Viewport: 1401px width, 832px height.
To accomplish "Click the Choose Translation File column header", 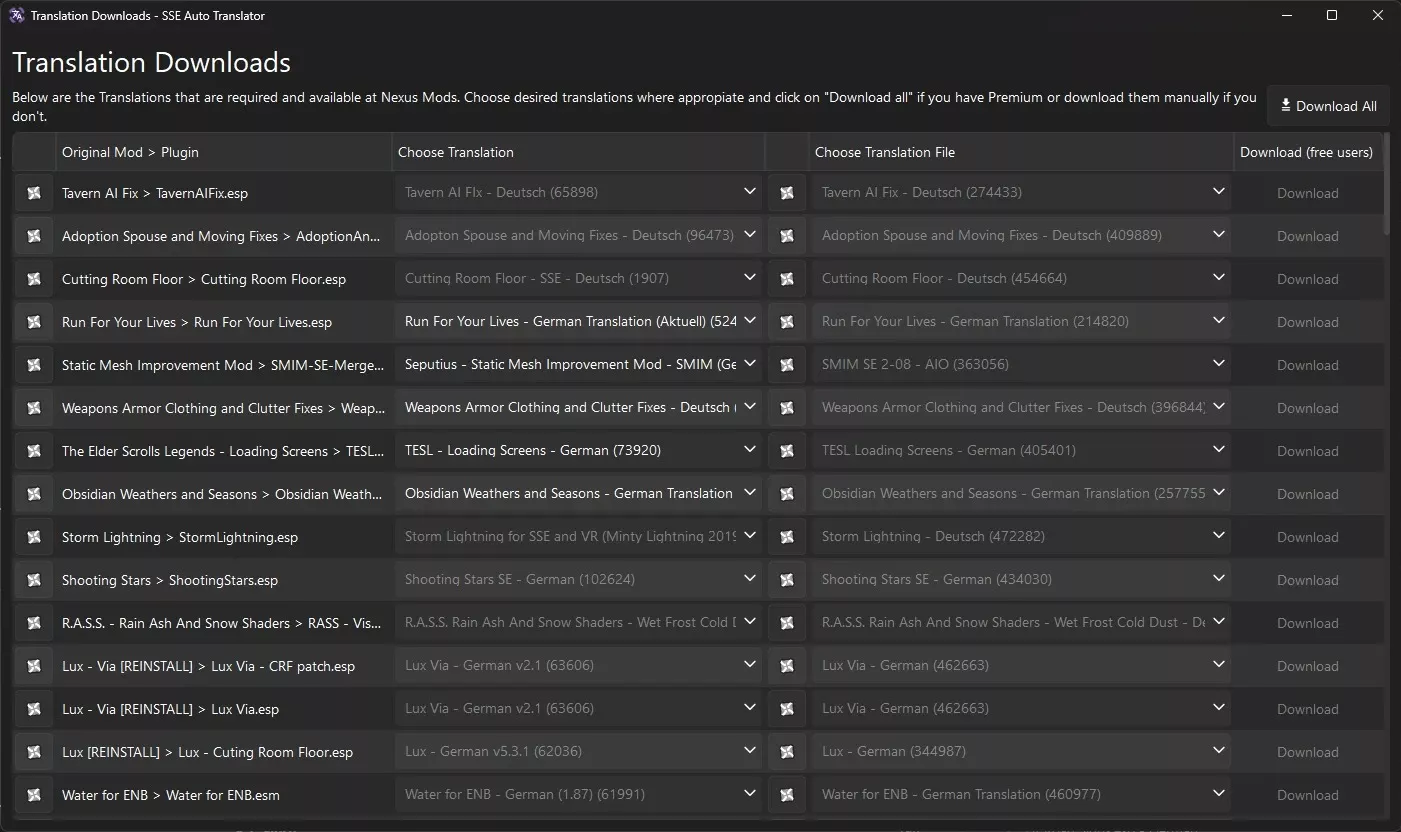I will [1021, 152].
